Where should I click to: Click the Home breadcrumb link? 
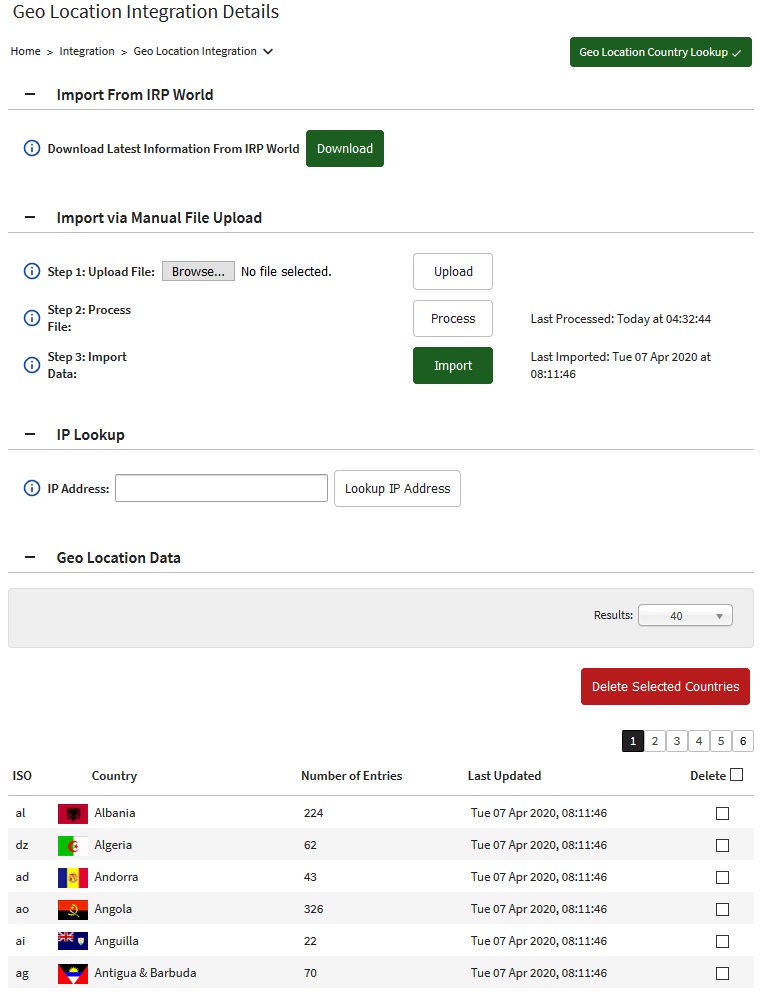pyautogui.click(x=26, y=52)
